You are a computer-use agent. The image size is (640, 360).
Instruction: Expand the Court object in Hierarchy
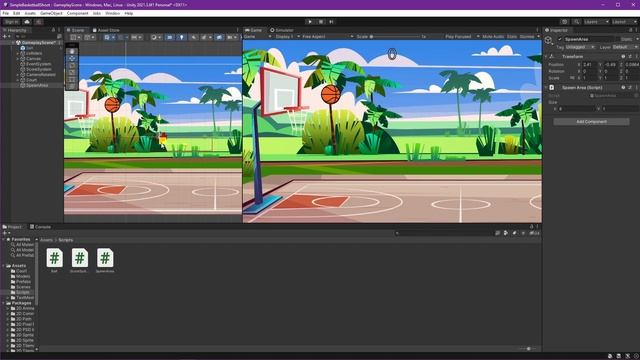[17, 80]
